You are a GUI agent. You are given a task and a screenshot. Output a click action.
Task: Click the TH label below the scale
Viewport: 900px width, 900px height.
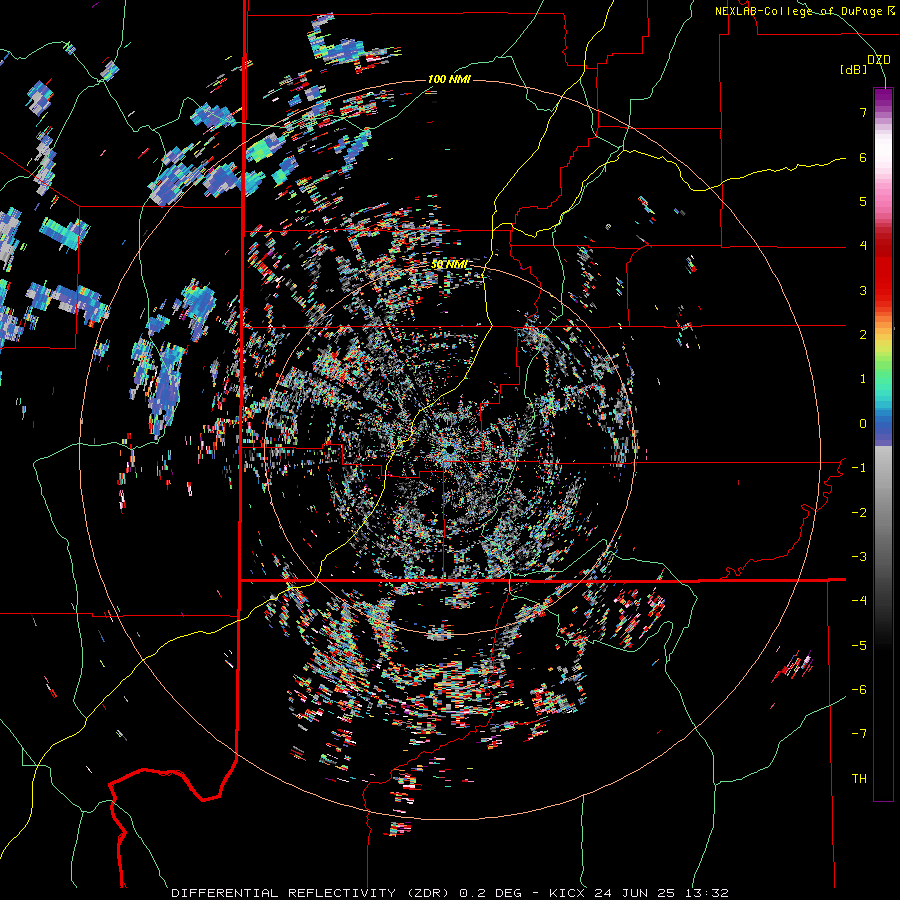click(x=859, y=779)
